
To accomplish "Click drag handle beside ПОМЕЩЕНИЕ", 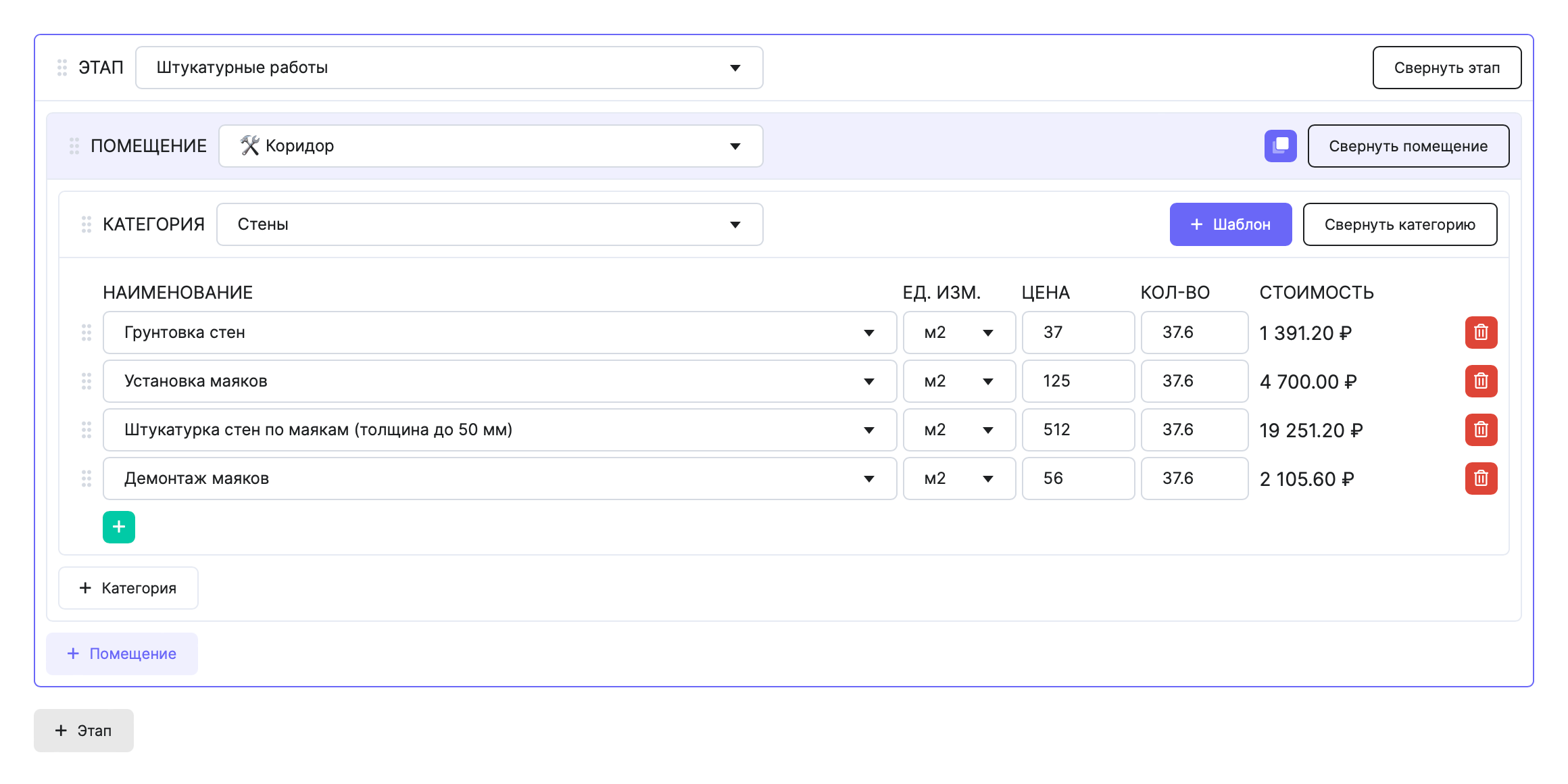I will [x=74, y=146].
